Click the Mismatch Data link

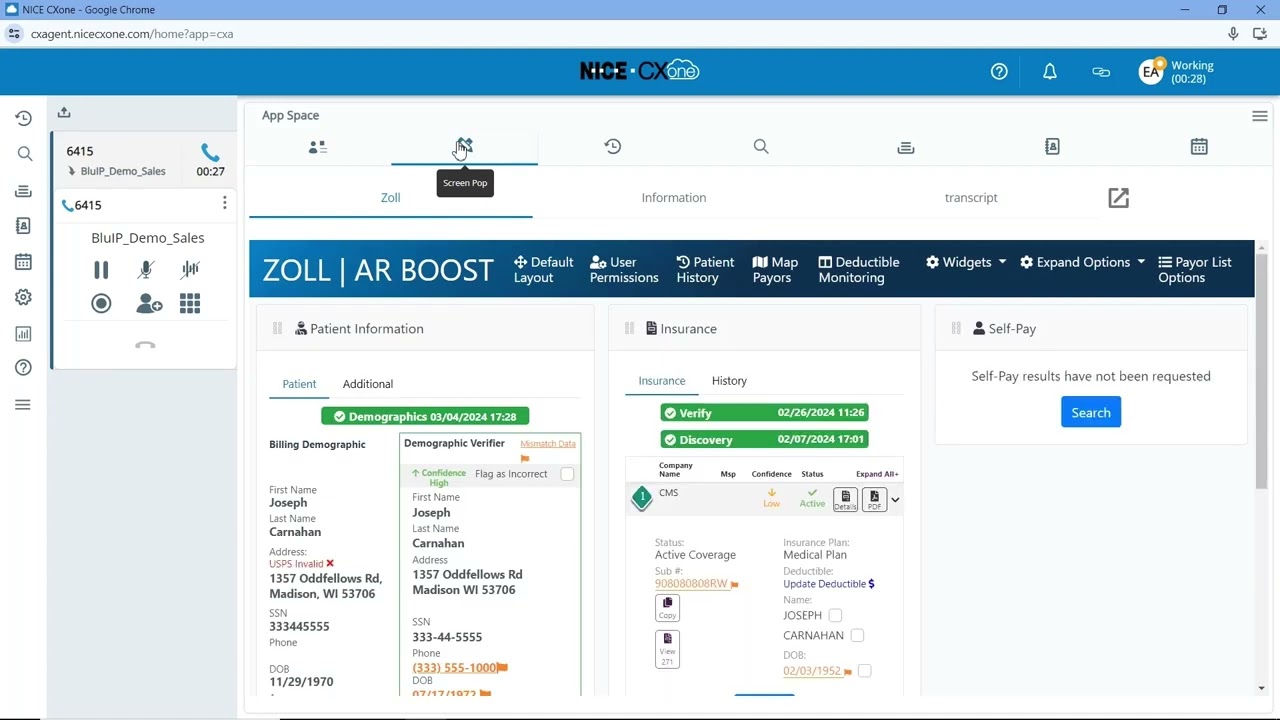tap(548, 444)
